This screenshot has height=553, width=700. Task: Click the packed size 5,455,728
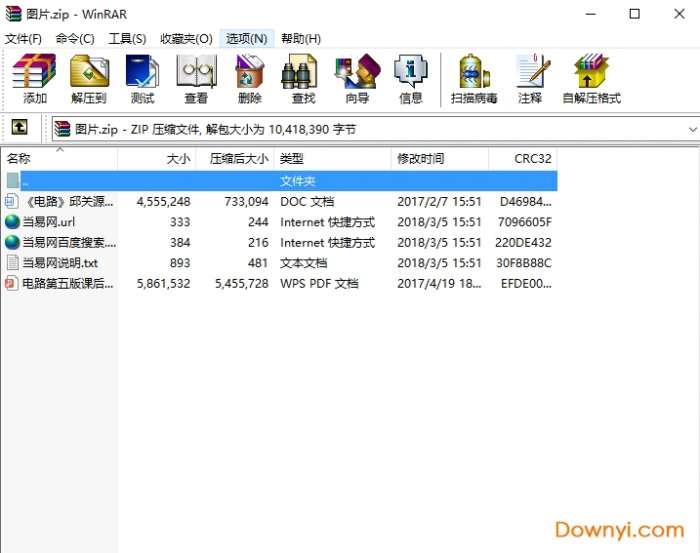point(242,284)
